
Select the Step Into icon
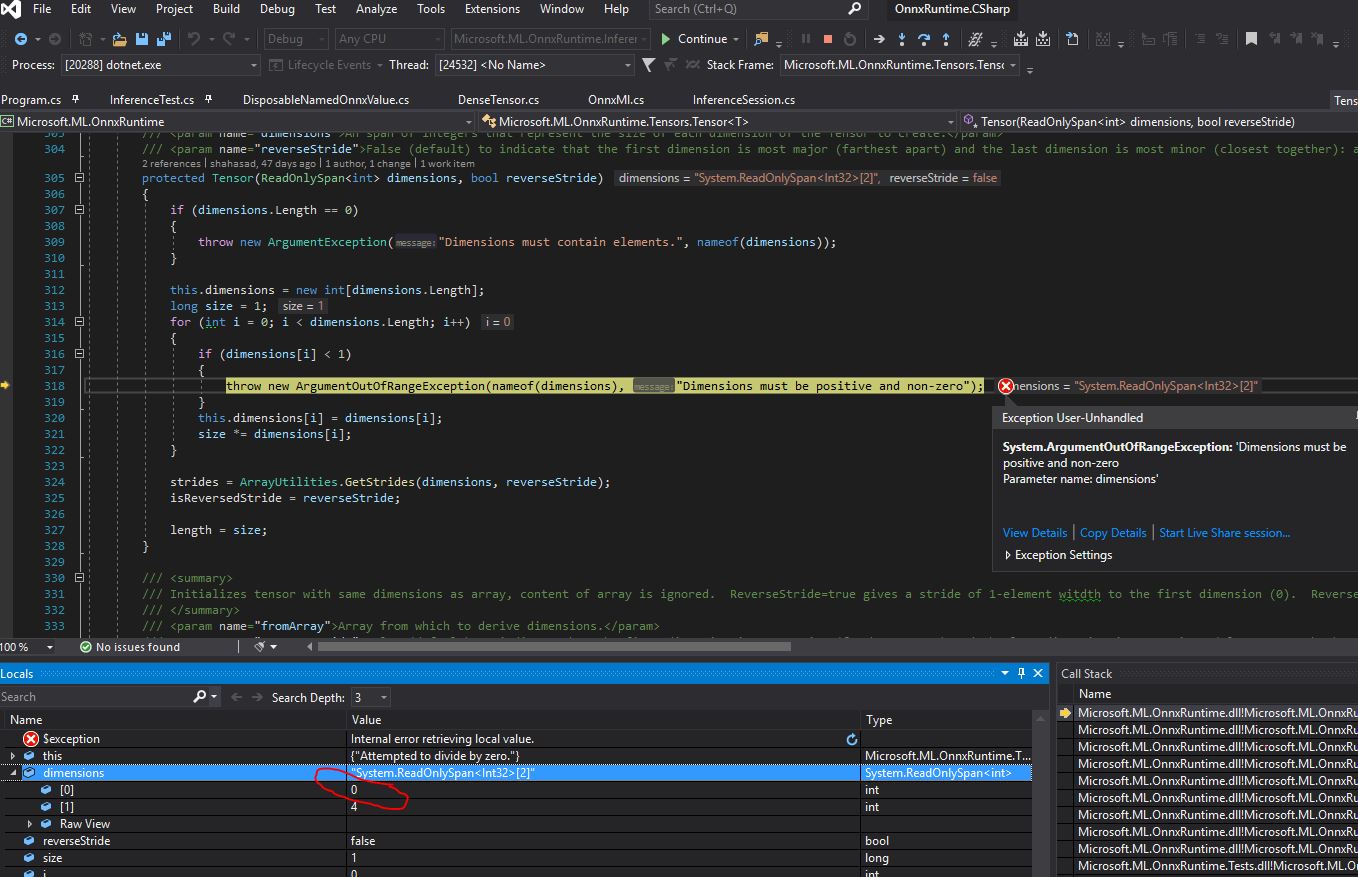click(x=902, y=38)
